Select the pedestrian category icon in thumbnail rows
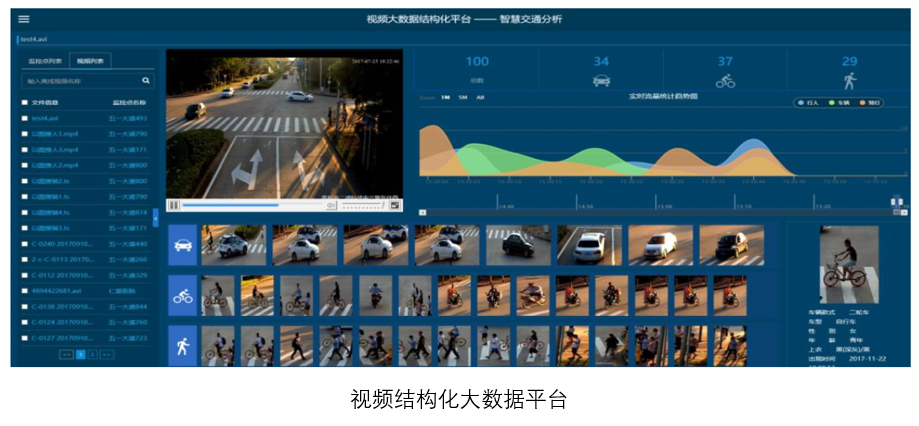The width and height of the screenshot is (919, 426). pos(182,346)
